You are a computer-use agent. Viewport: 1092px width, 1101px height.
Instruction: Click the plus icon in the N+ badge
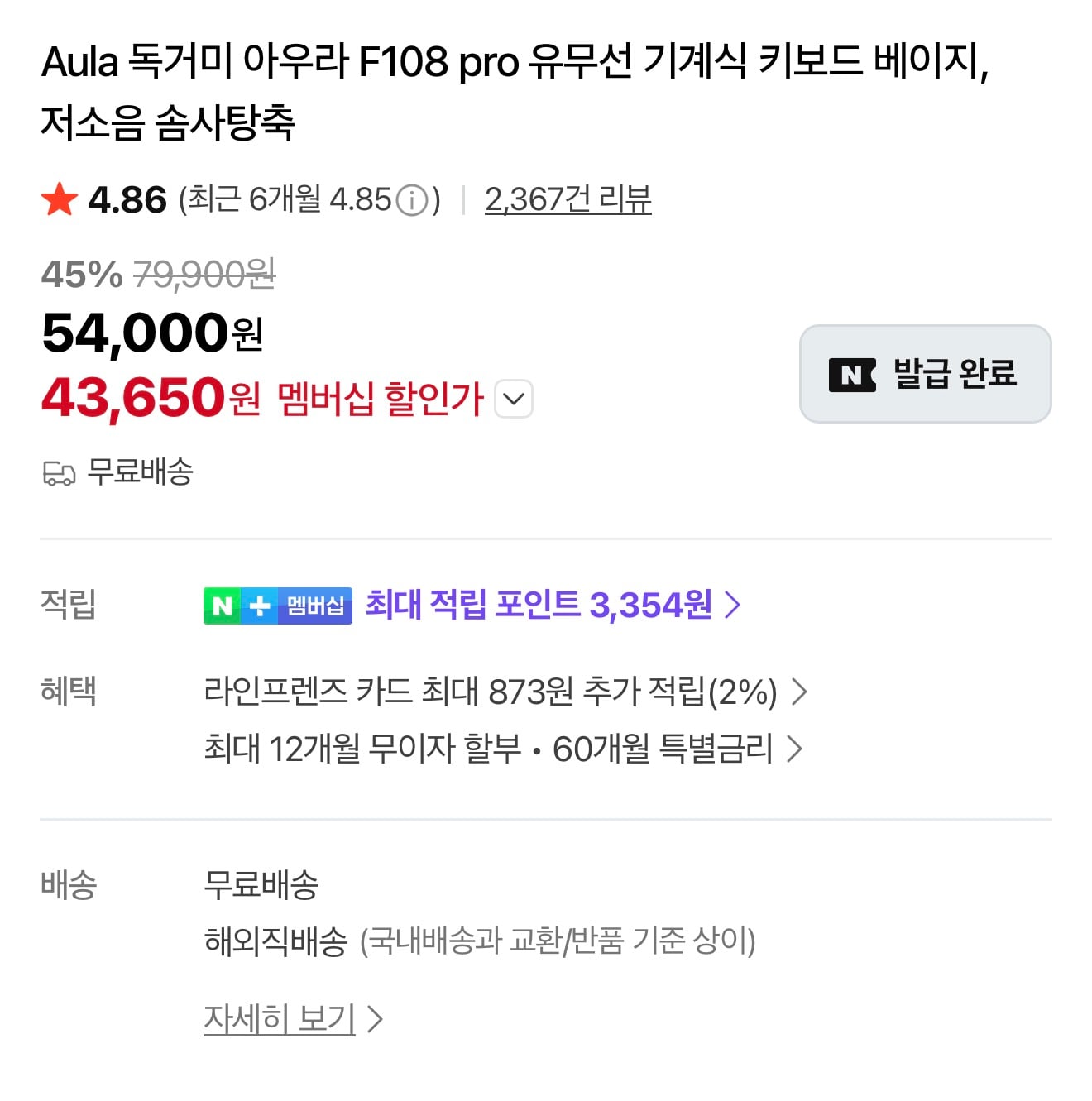[x=258, y=606]
